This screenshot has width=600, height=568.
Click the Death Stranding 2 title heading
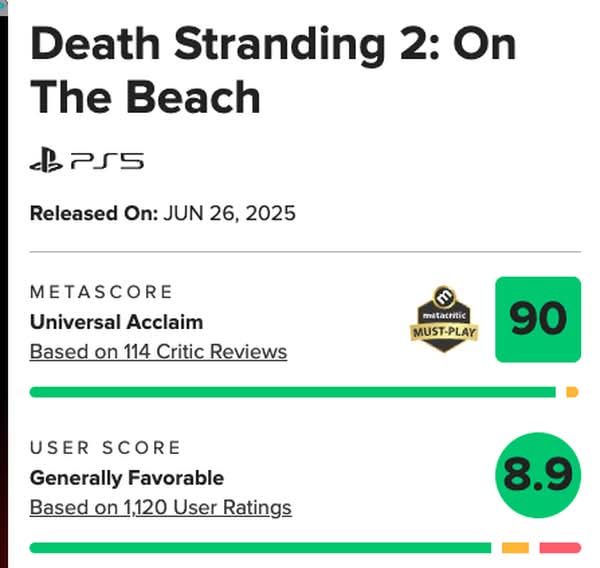(x=273, y=70)
